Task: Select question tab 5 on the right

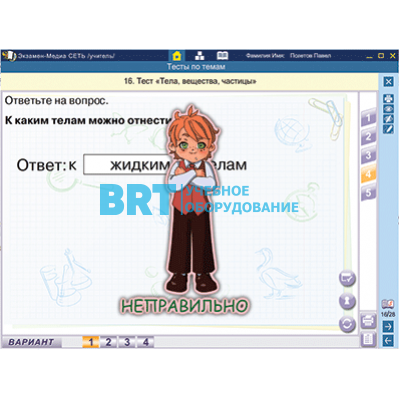Action: pyautogui.click(x=368, y=192)
